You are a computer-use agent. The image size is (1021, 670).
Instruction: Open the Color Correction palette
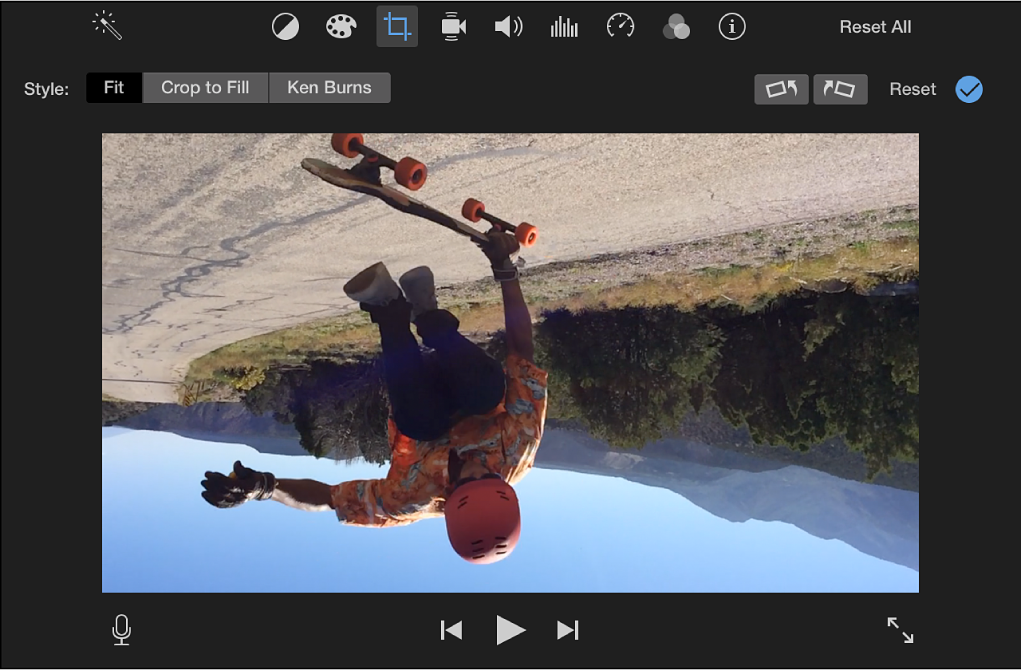pos(341,27)
